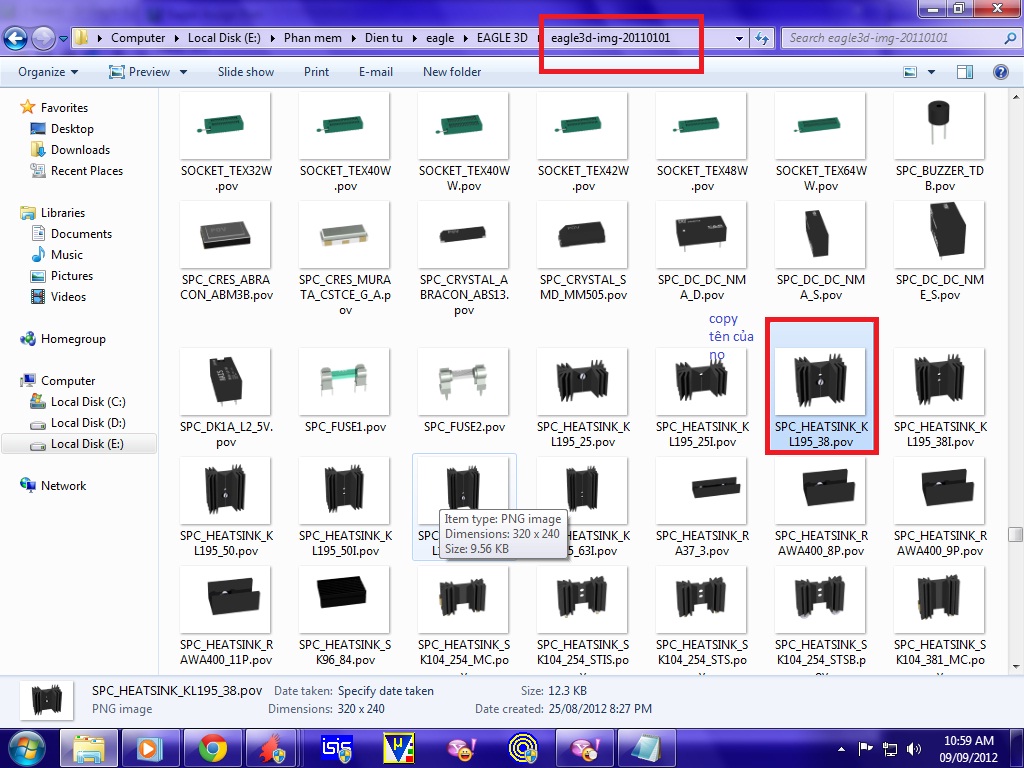Image resolution: width=1024 pixels, height=768 pixels.
Task: Open Help with the question mark icon
Action: click(1000, 72)
